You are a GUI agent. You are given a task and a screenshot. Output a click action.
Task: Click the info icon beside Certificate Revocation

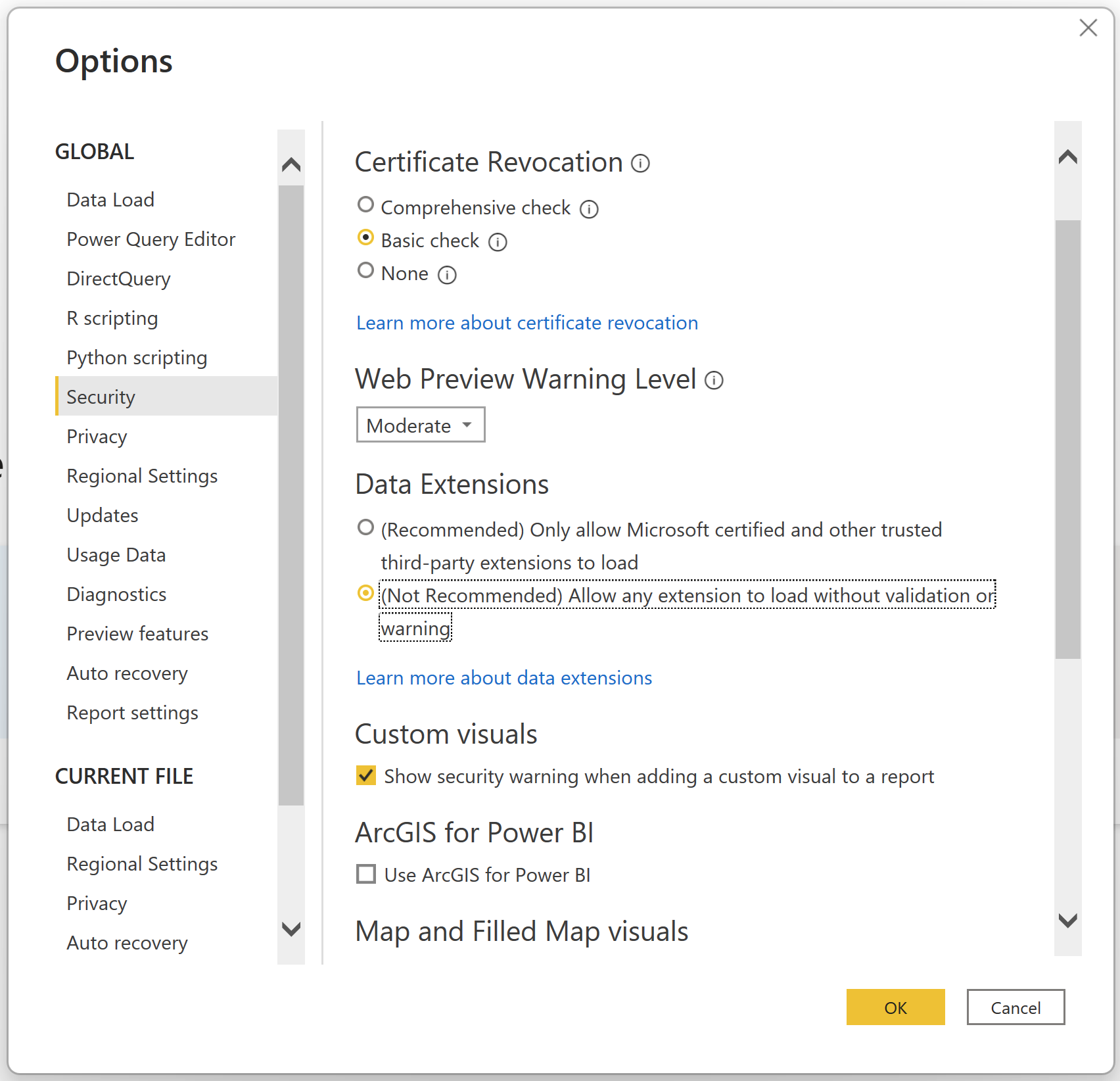tap(640, 163)
